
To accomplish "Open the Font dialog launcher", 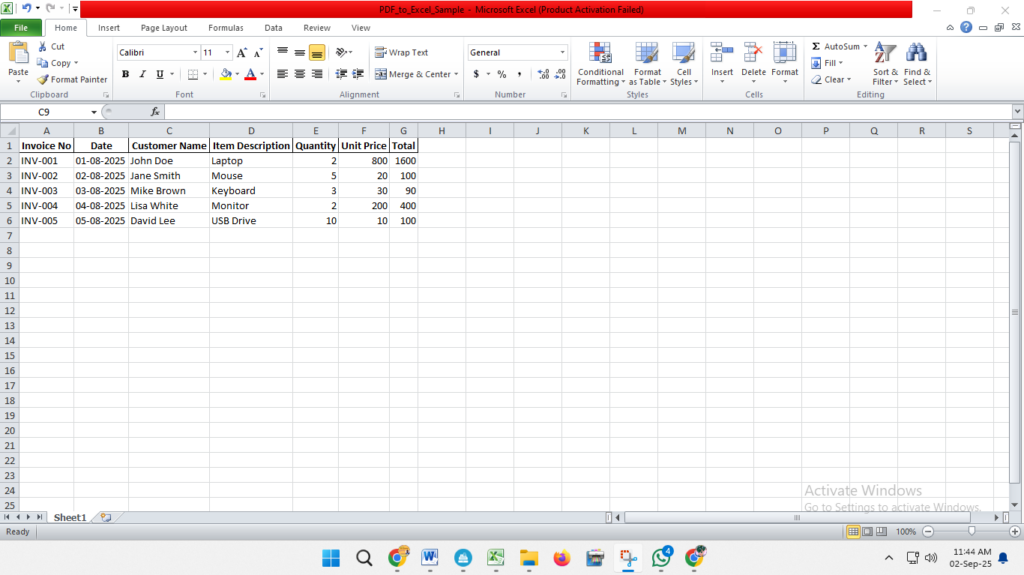I will 263,95.
